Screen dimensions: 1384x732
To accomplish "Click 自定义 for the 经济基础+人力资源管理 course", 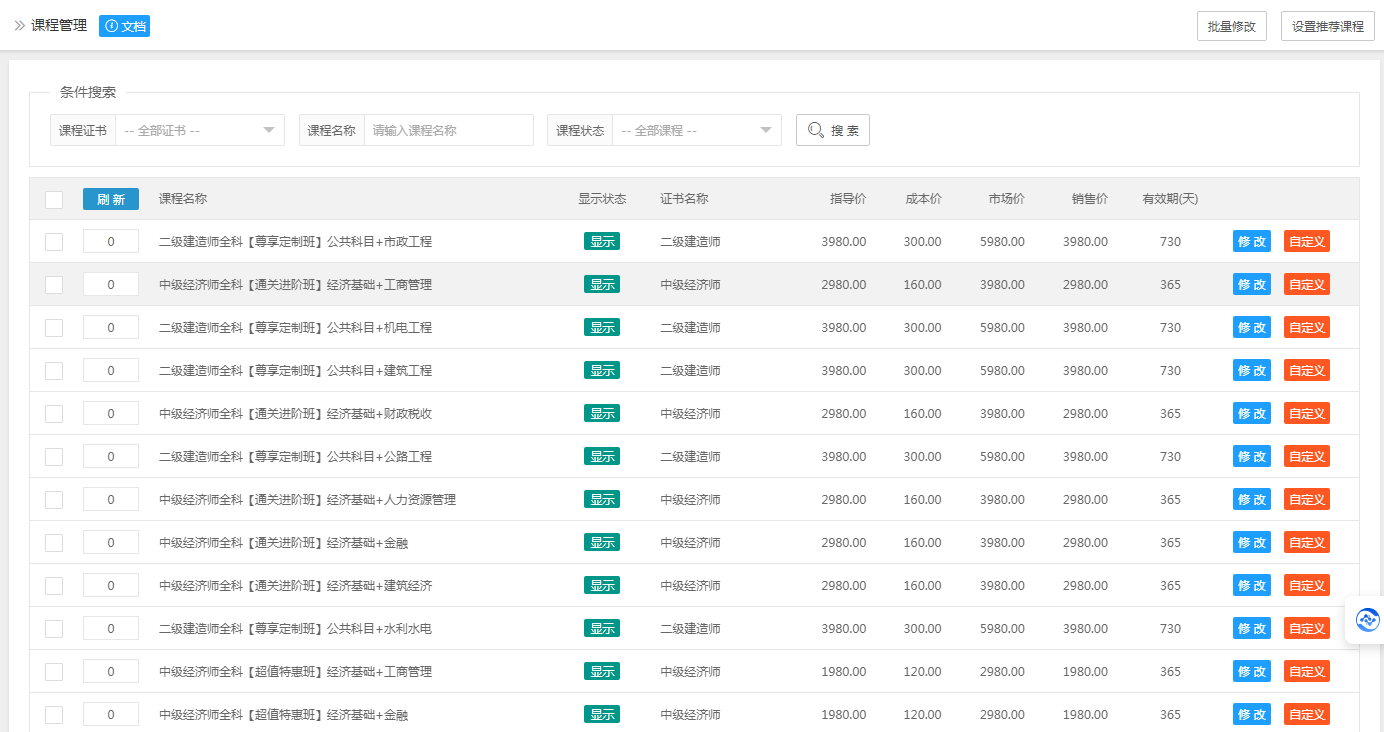I will pos(1307,499).
